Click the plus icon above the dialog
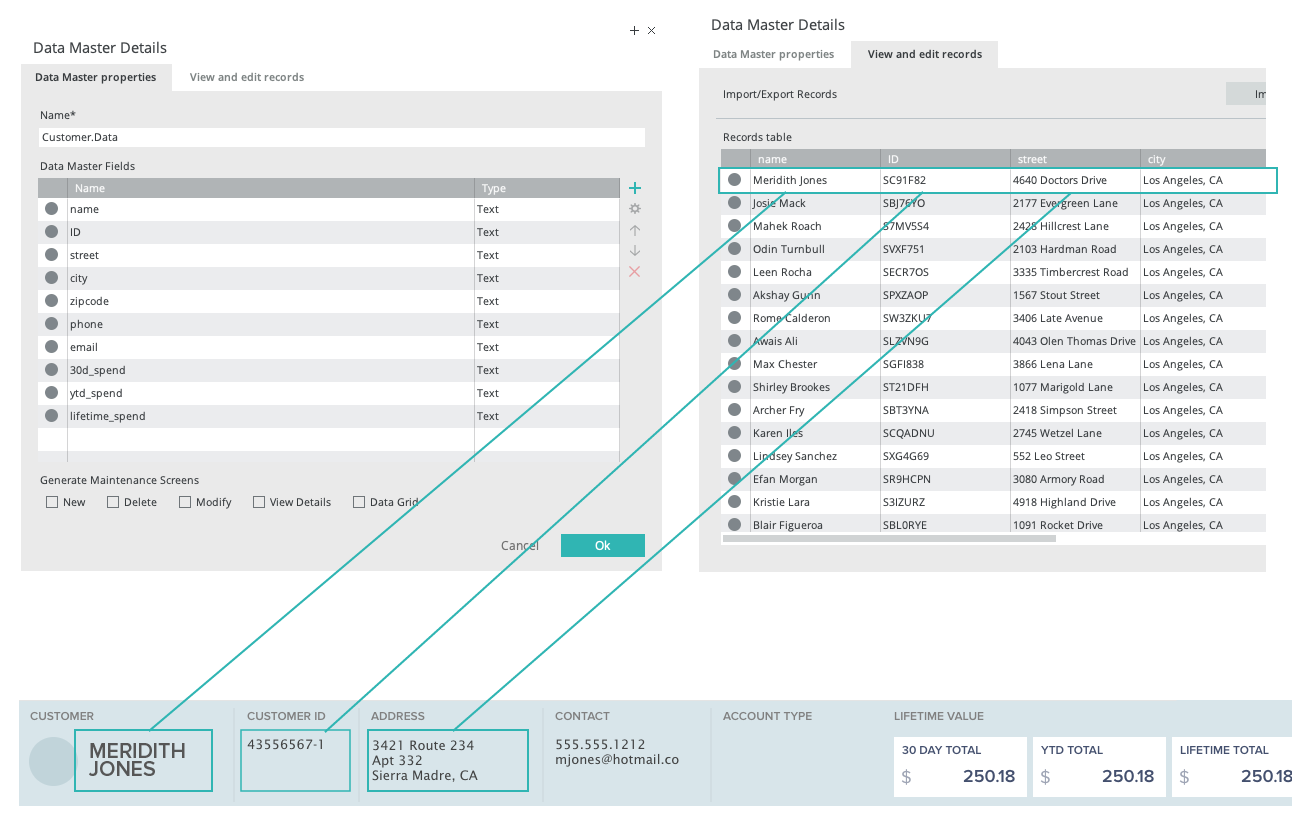 634,31
